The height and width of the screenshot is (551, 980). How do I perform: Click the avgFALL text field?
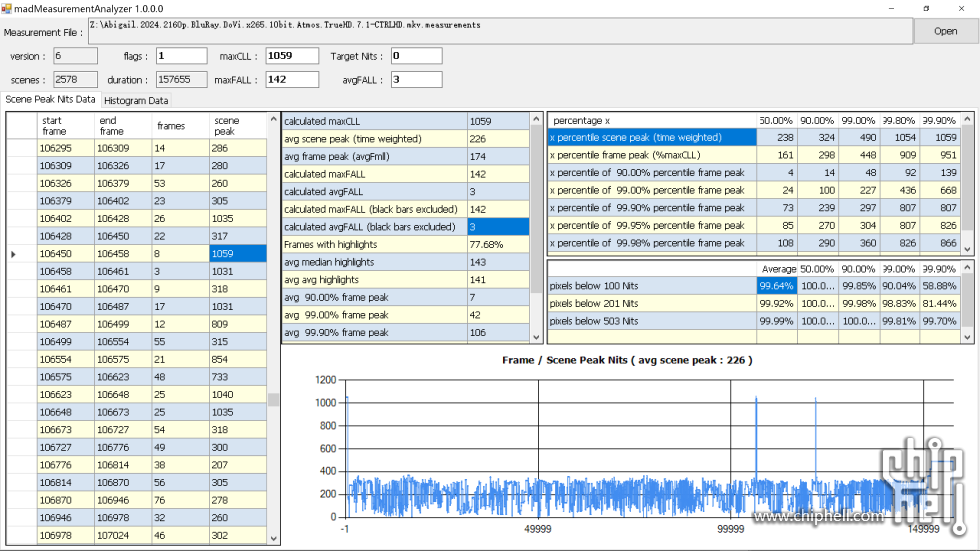pyautogui.click(x=416, y=80)
